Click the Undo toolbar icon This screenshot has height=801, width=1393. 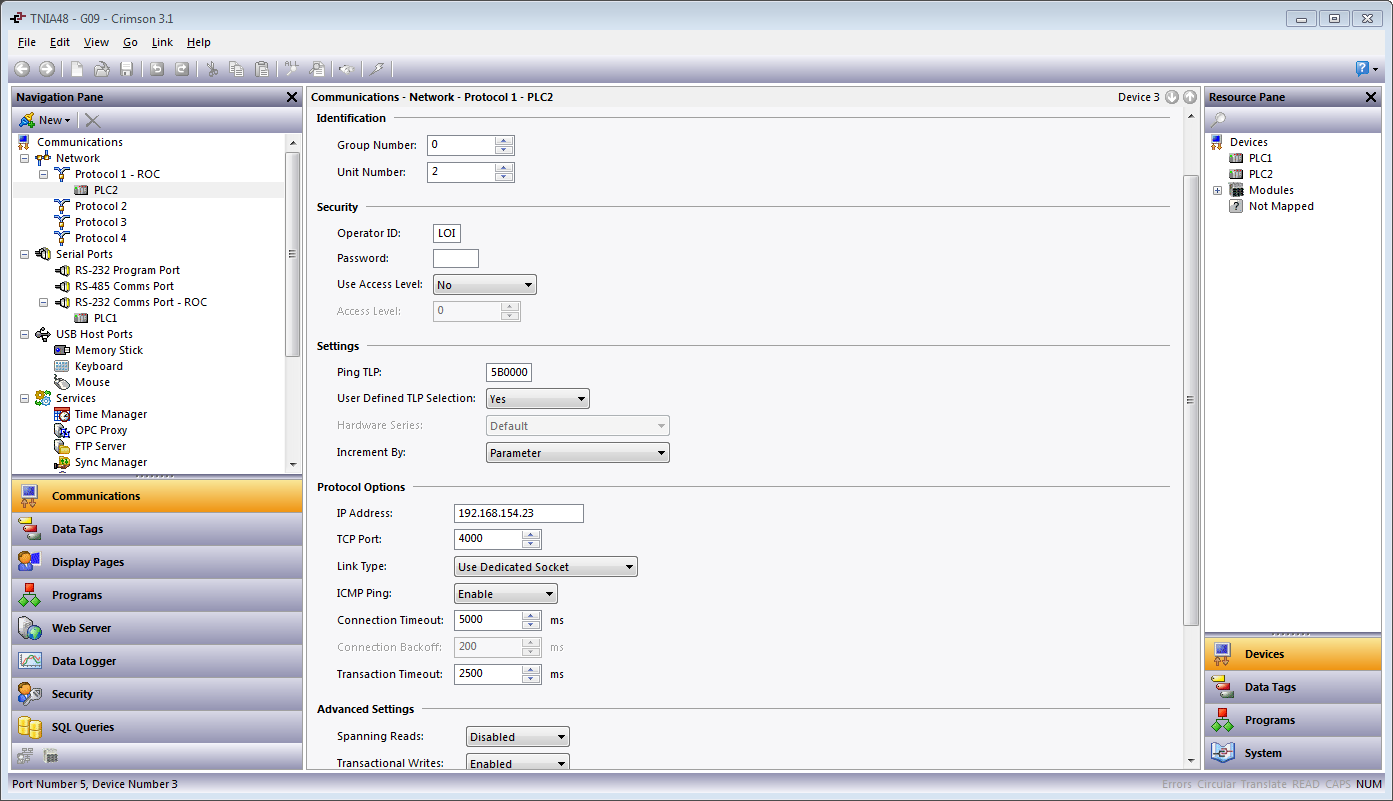tap(157, 69)
